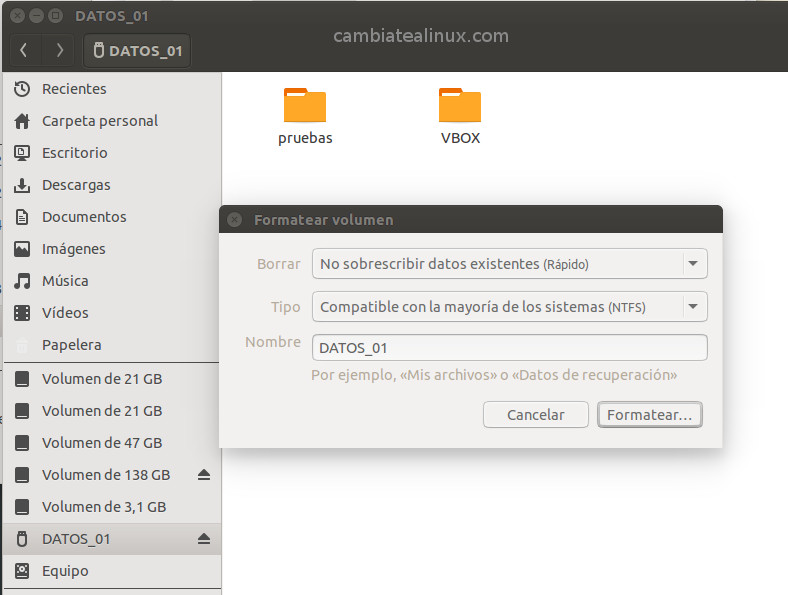The width and height of the screenshot is (788, 595).
Task: Select the Volumen de 47 GB label
Action: click(102, 443)
